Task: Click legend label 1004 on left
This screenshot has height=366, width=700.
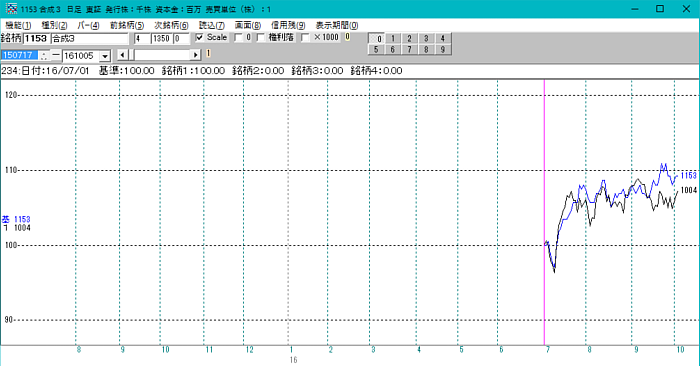Action: click(22, 228)
